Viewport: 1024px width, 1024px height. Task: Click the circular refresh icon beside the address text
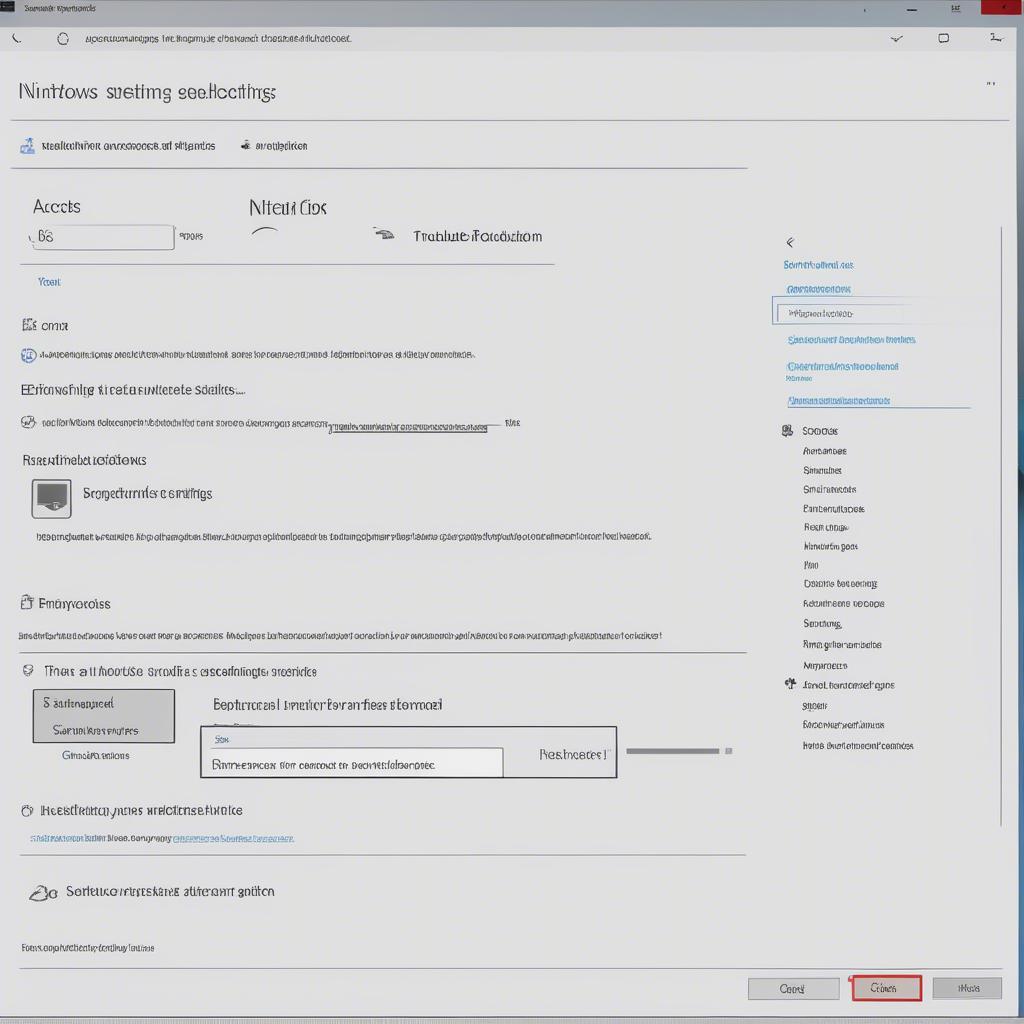tap(63, 39)
